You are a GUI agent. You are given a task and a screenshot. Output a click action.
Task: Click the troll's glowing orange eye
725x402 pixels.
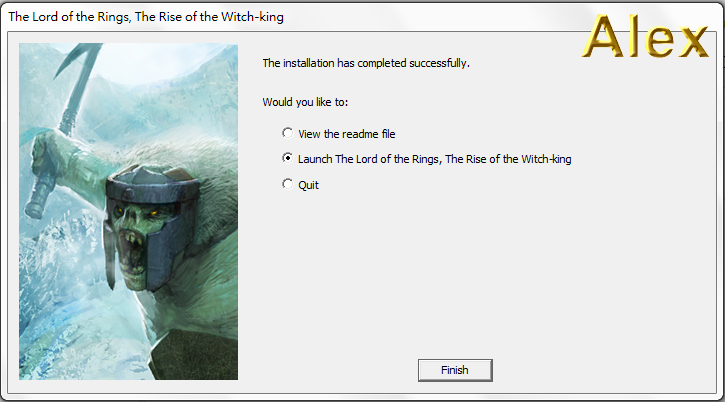click(x=151, y=214)
